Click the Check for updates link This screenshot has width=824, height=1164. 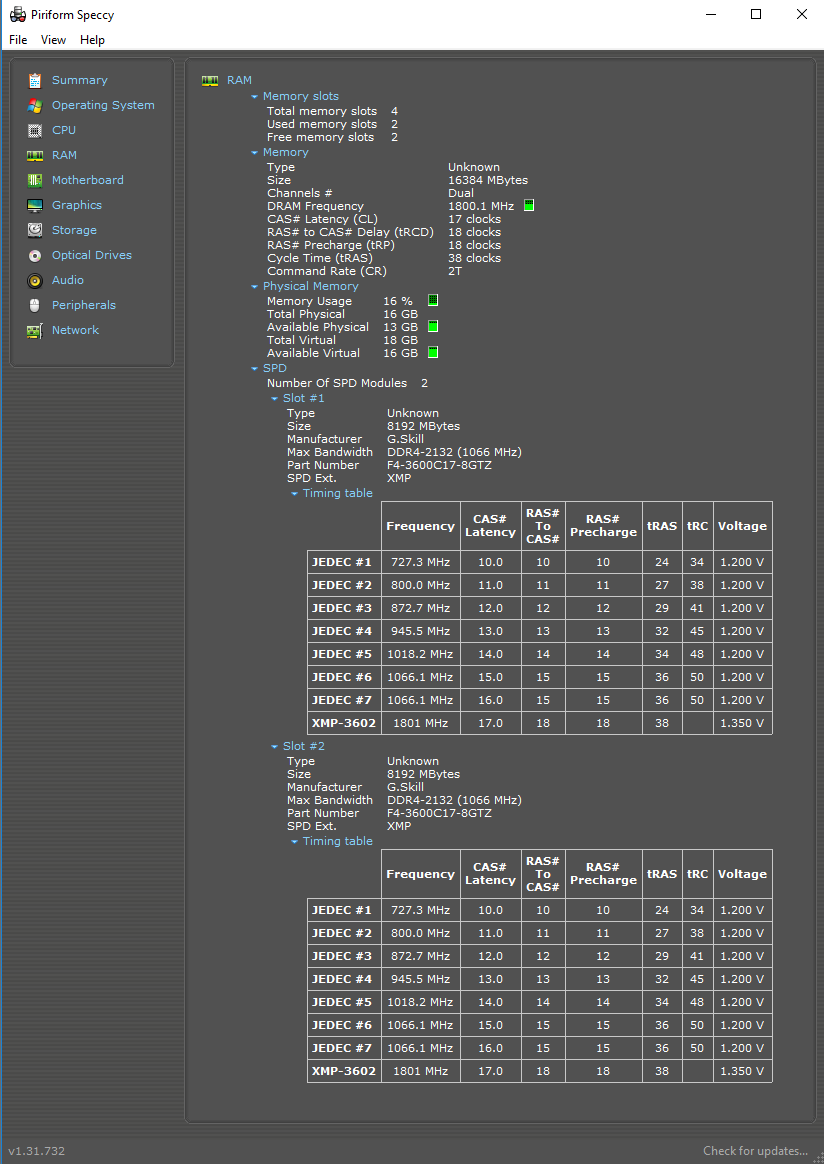tap(755, 1151)
